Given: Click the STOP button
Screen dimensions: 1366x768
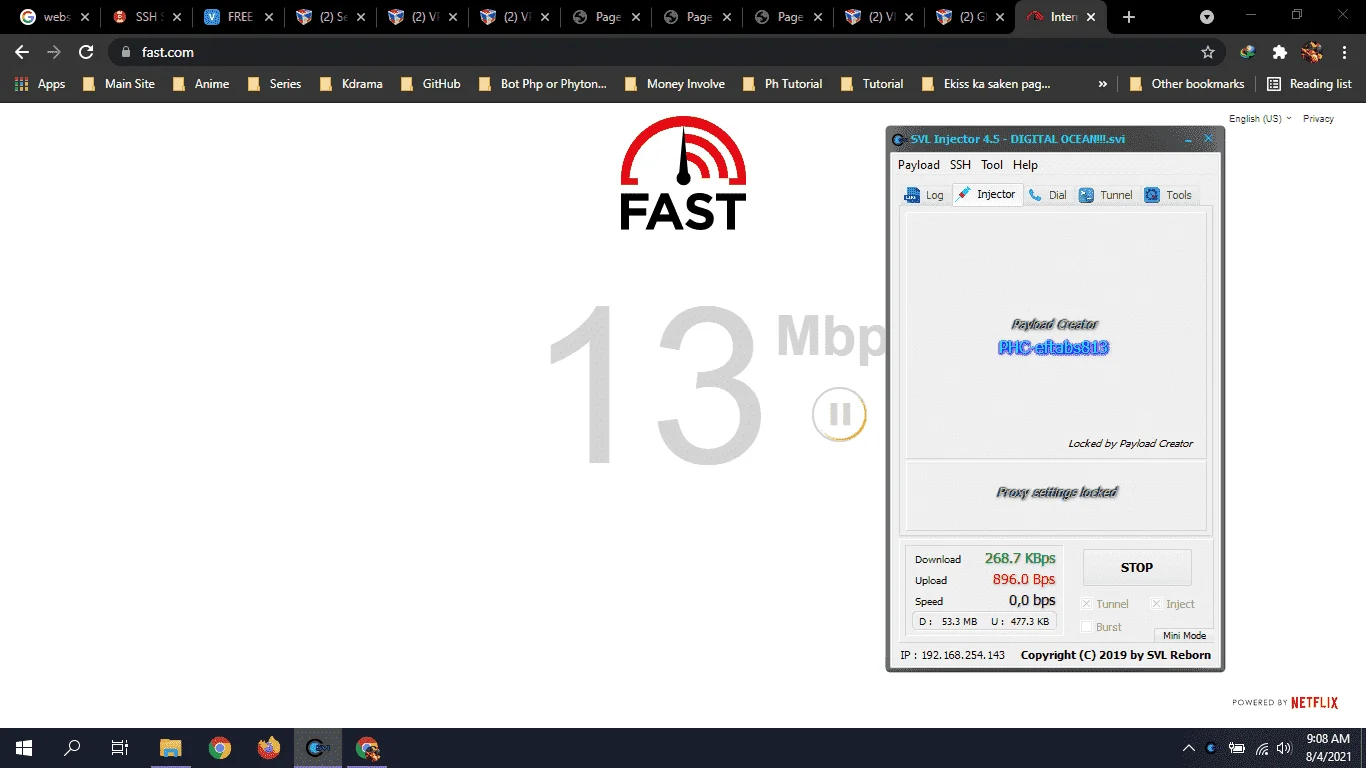Looking at the screenshot, I should (x=1137, y=567).
